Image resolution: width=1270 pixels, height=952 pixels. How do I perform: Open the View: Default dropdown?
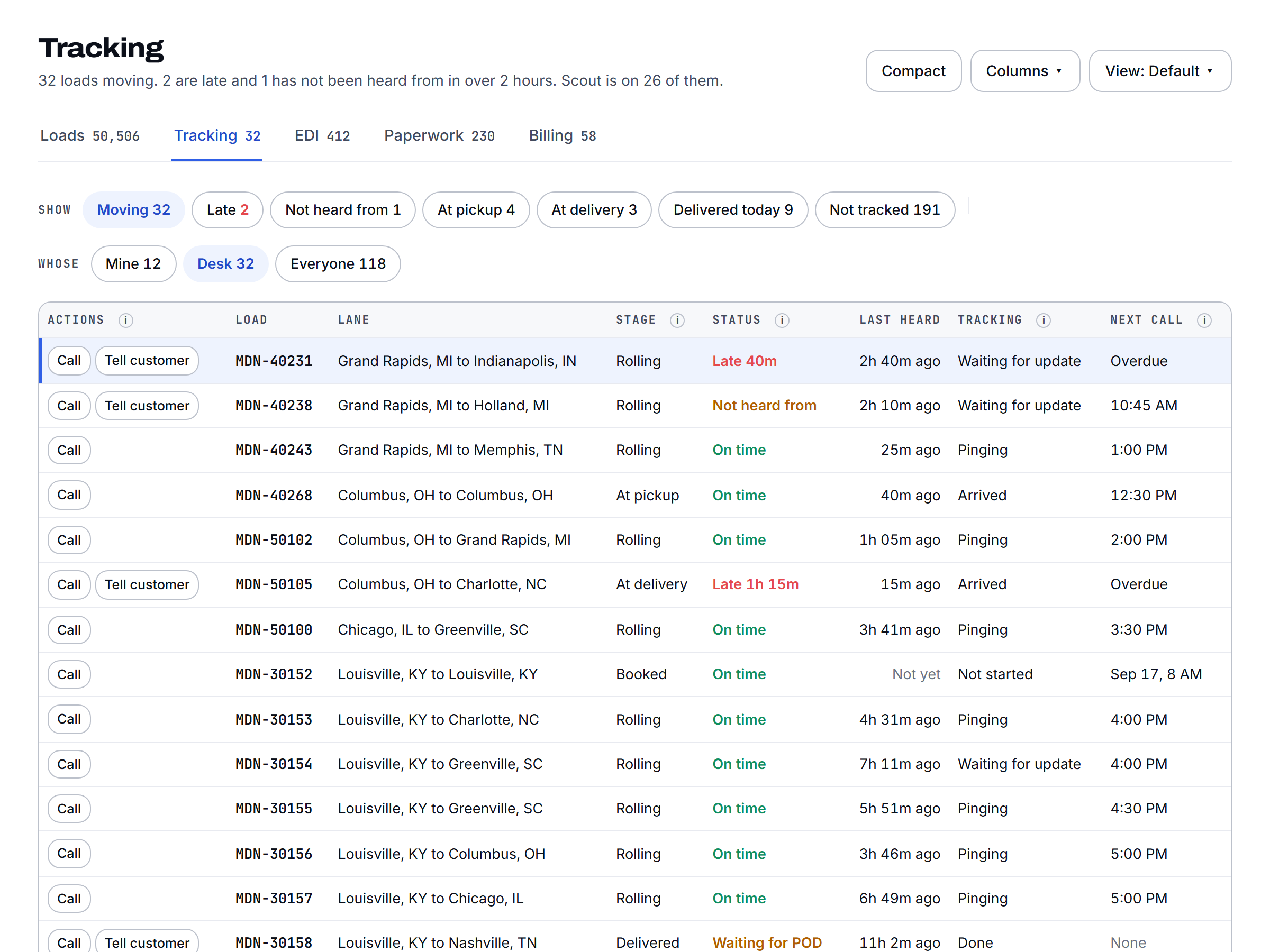click(x=1160, y=71)
